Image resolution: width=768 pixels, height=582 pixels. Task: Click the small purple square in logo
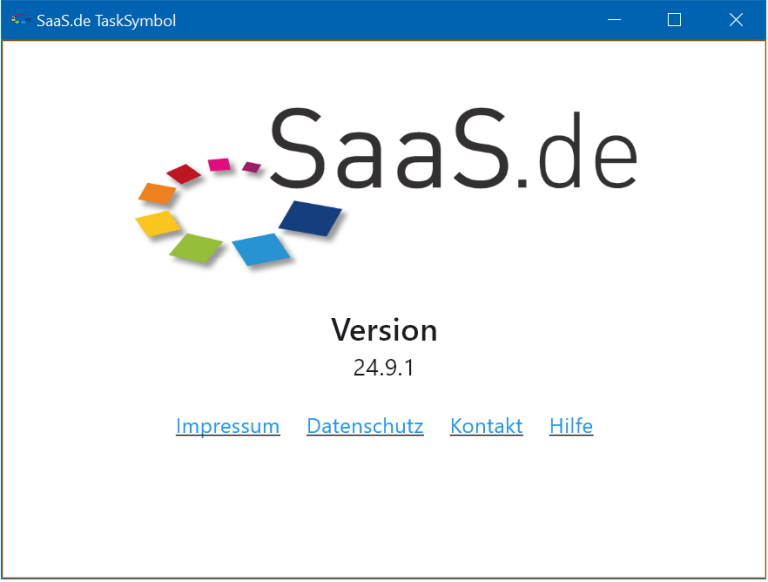(x=252, y=166)
